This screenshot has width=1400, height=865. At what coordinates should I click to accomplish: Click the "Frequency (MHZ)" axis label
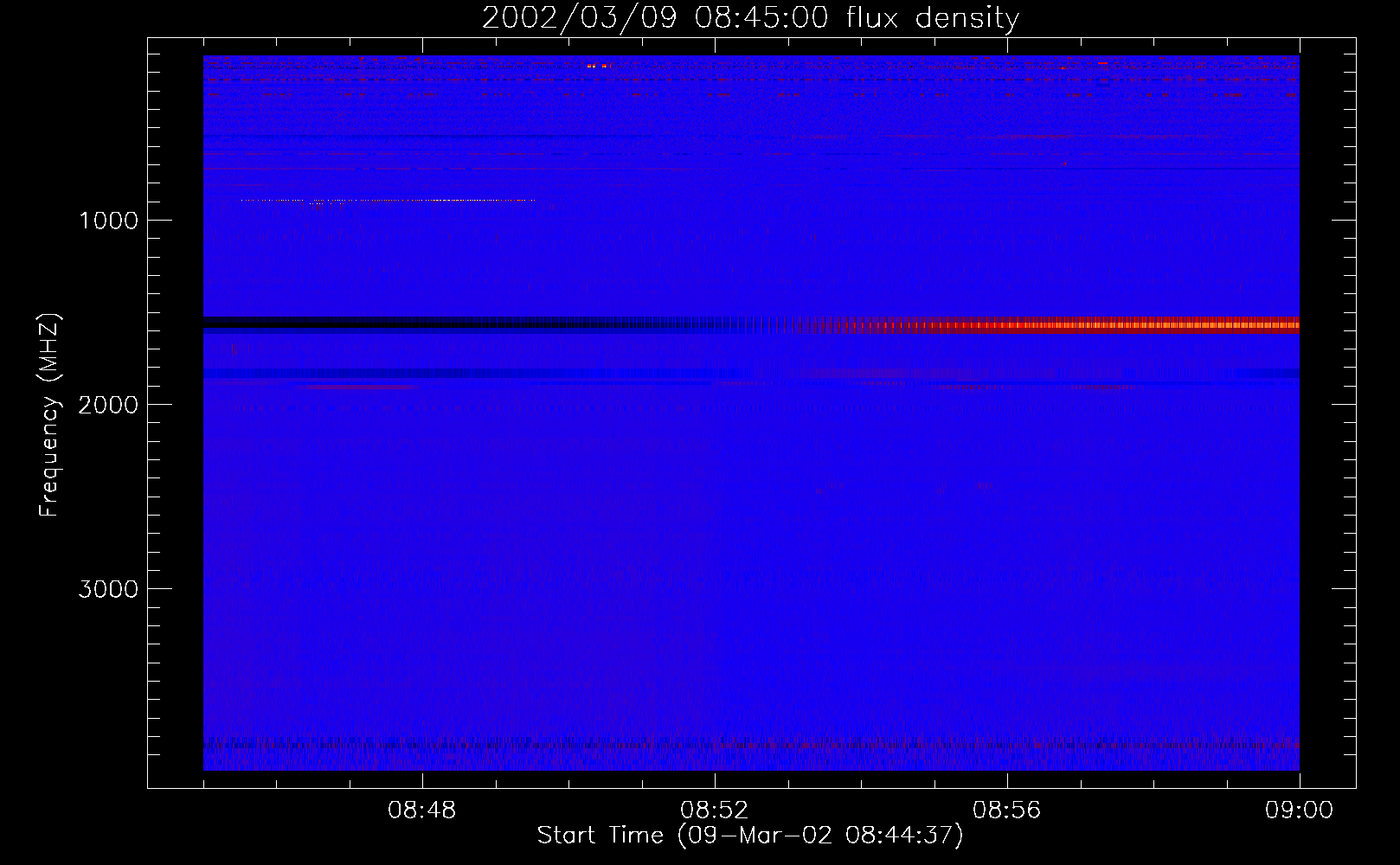pyautogui.click(x=49, y=414)
